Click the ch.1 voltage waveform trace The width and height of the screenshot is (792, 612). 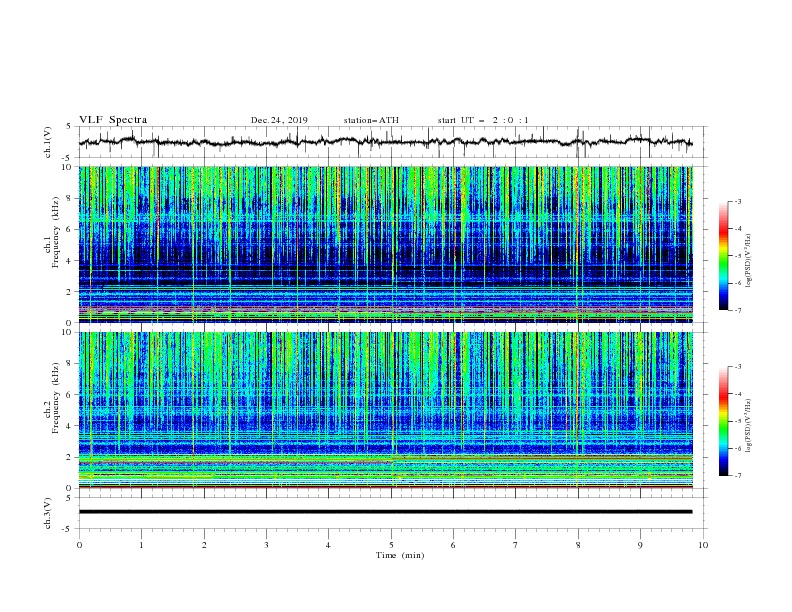(x=385, y=142)
